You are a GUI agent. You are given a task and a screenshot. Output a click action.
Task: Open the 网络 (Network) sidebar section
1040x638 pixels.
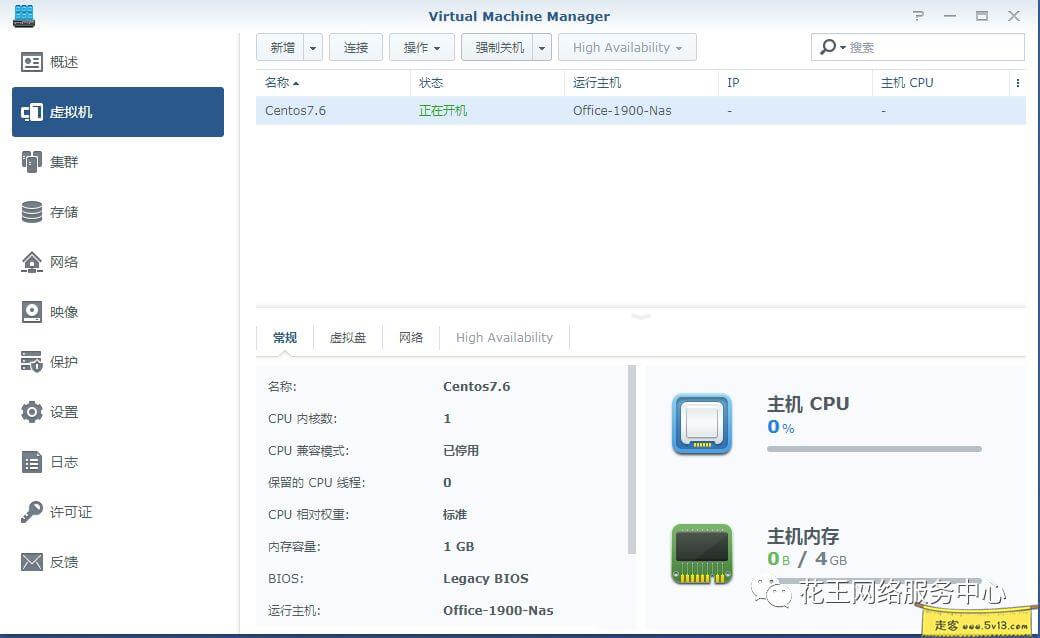[63, 261]
